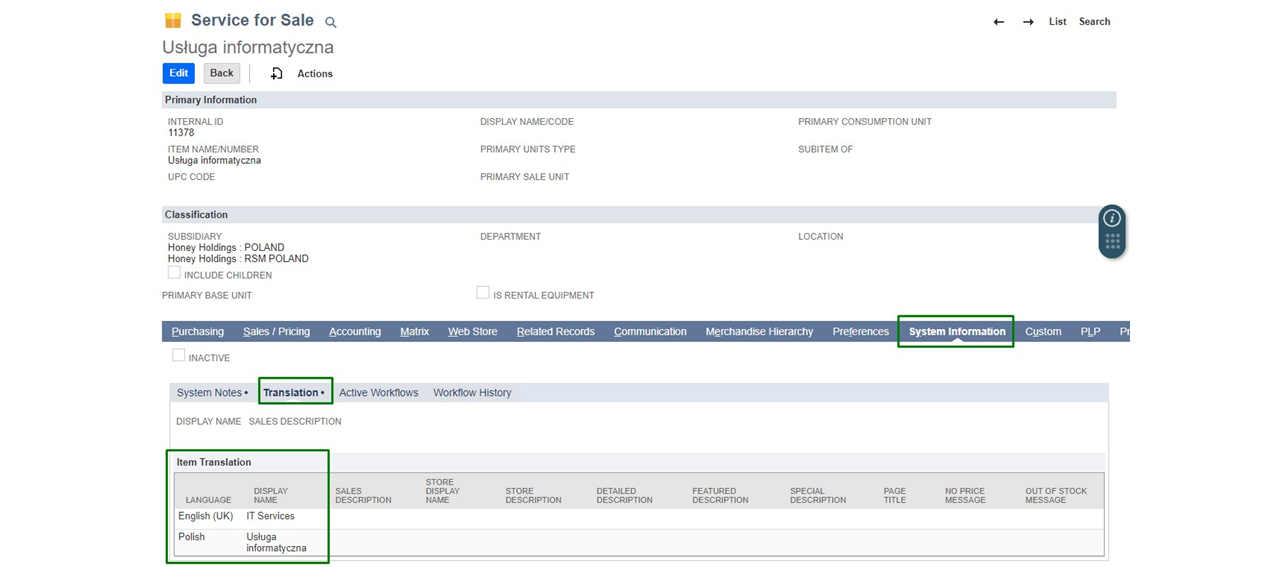The height and width of the screenshot is (567, 1280).
Task: Click the Service for Sale record type icon
Action: 173,21
